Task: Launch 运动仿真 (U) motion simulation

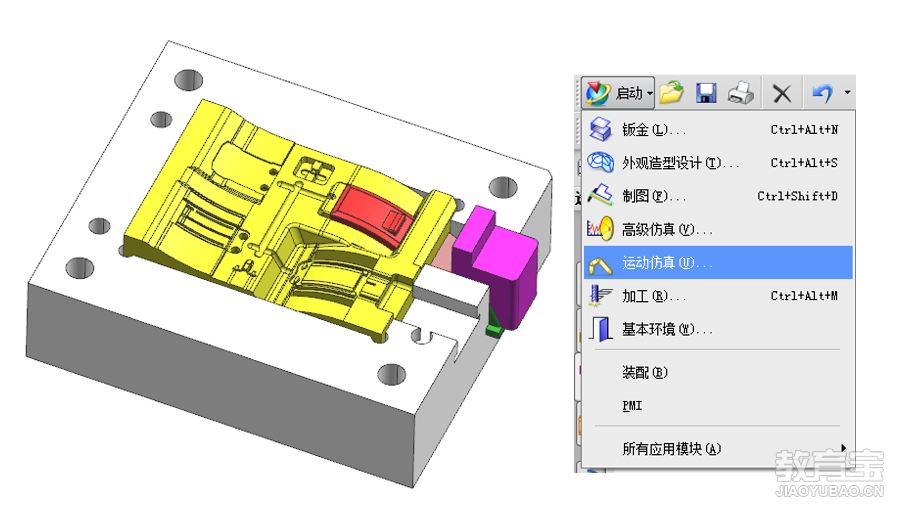Action: click(x=718, y=263)
